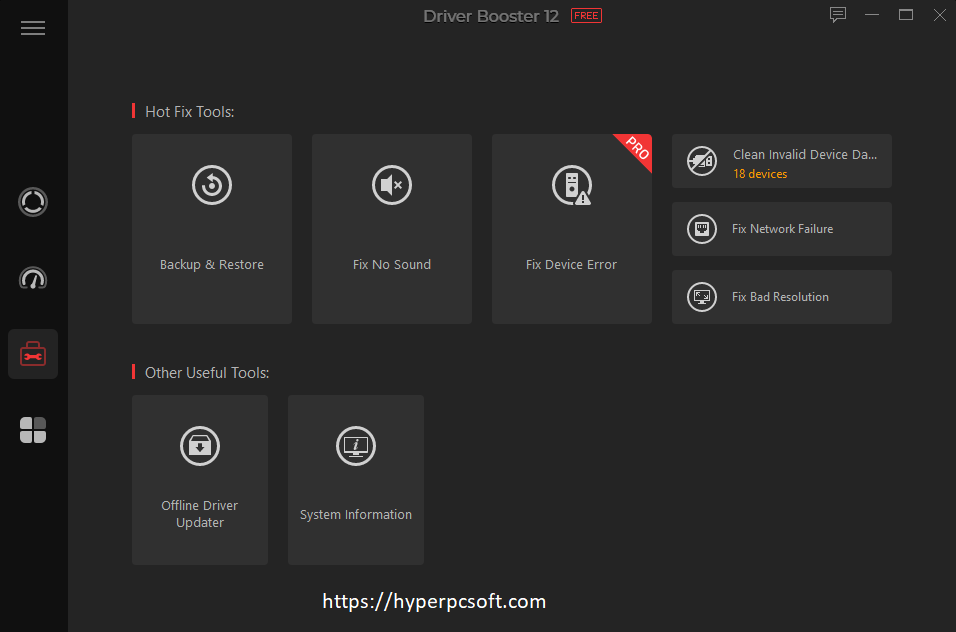
Task: Click the Offline Driver Updater box icon
Action: [x=200, y=446]
